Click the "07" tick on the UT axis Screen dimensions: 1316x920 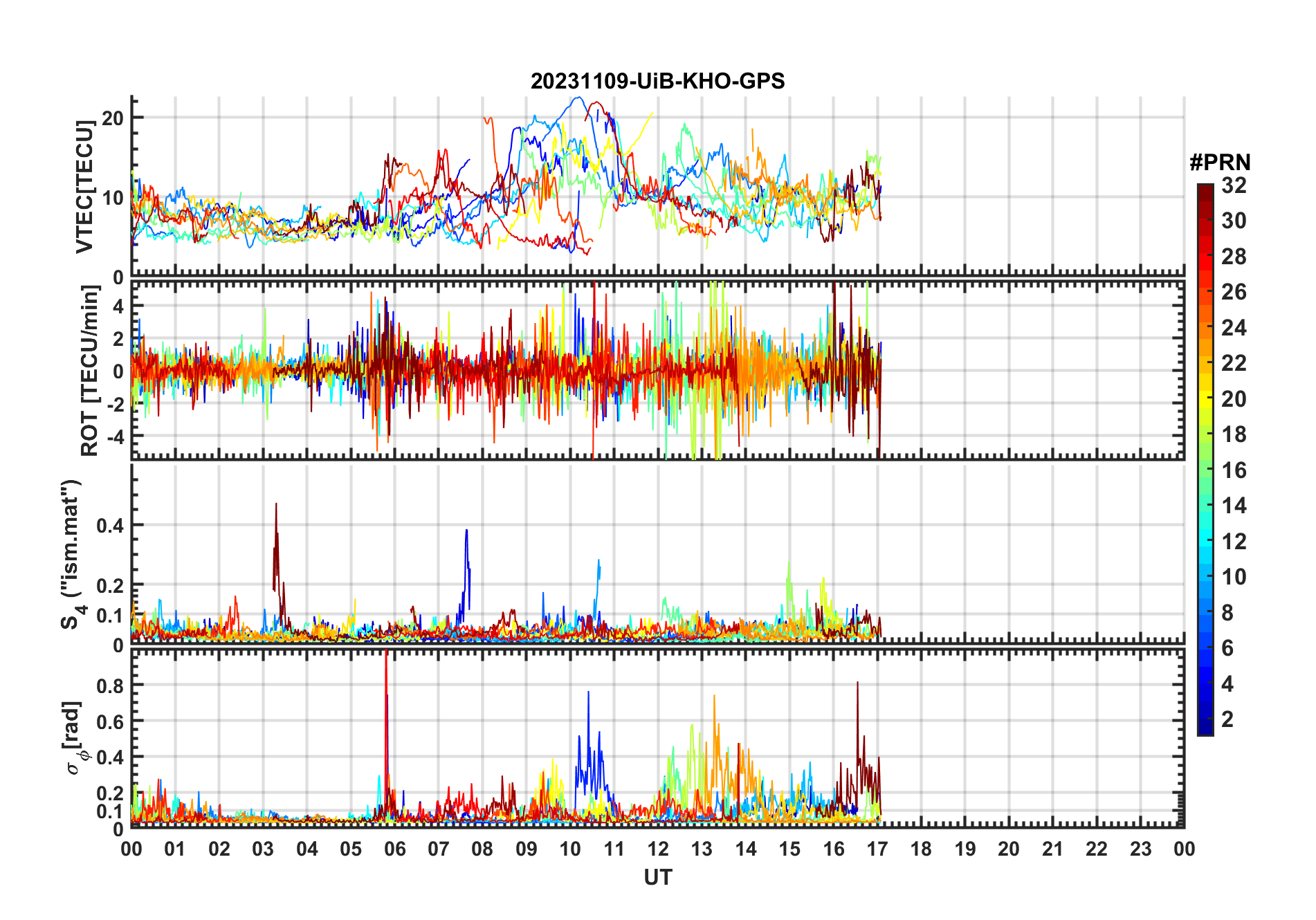point(439,849)
